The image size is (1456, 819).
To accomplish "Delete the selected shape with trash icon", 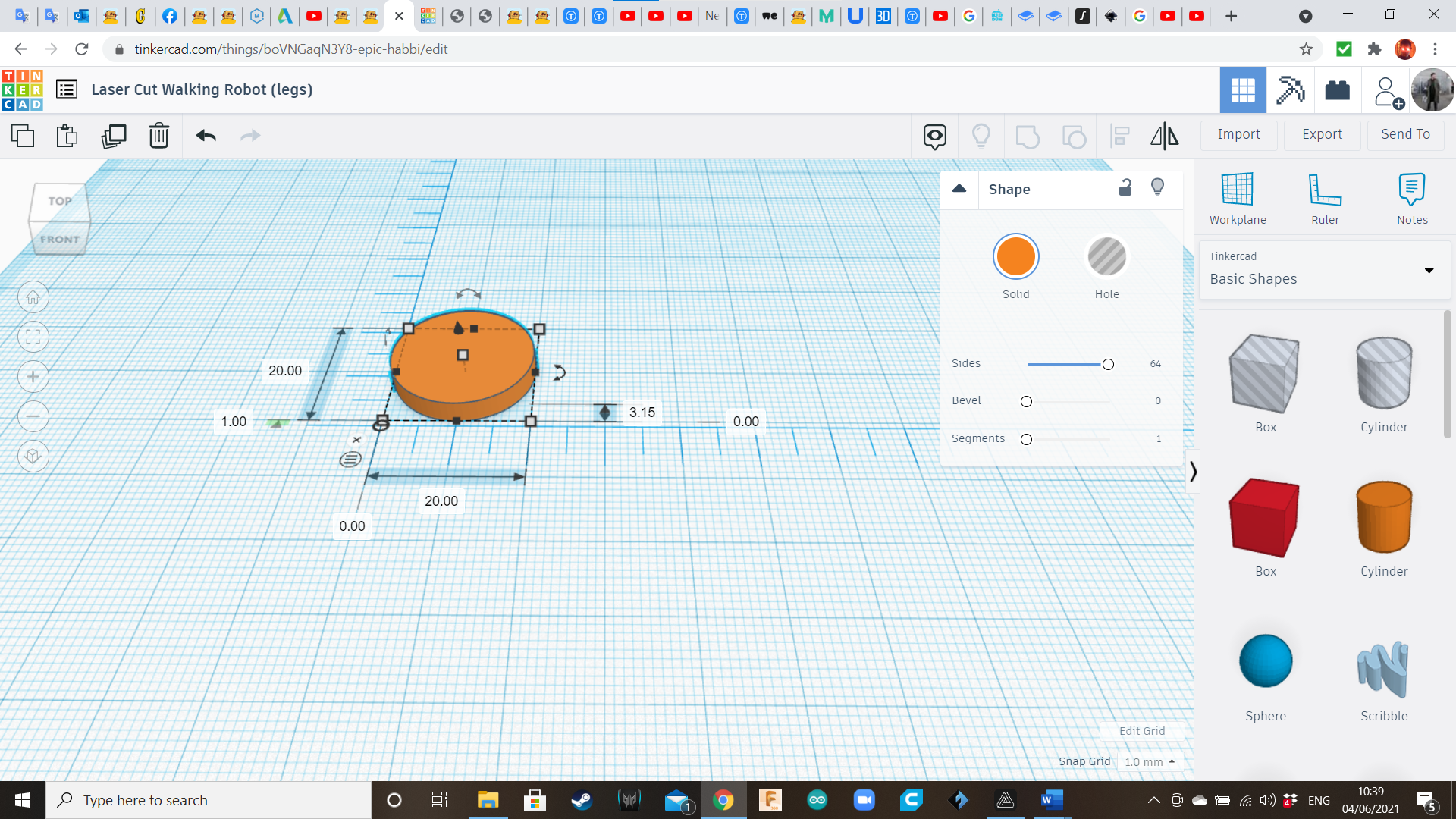I will pyautogui.click(x=159, y=136).
